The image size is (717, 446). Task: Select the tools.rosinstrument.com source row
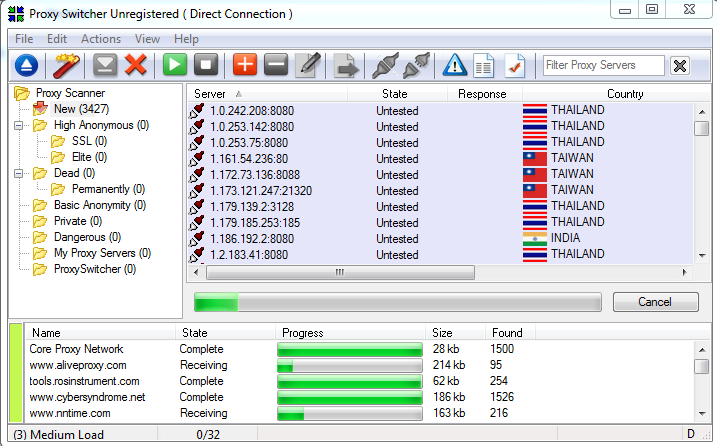[x=359, y=381]
